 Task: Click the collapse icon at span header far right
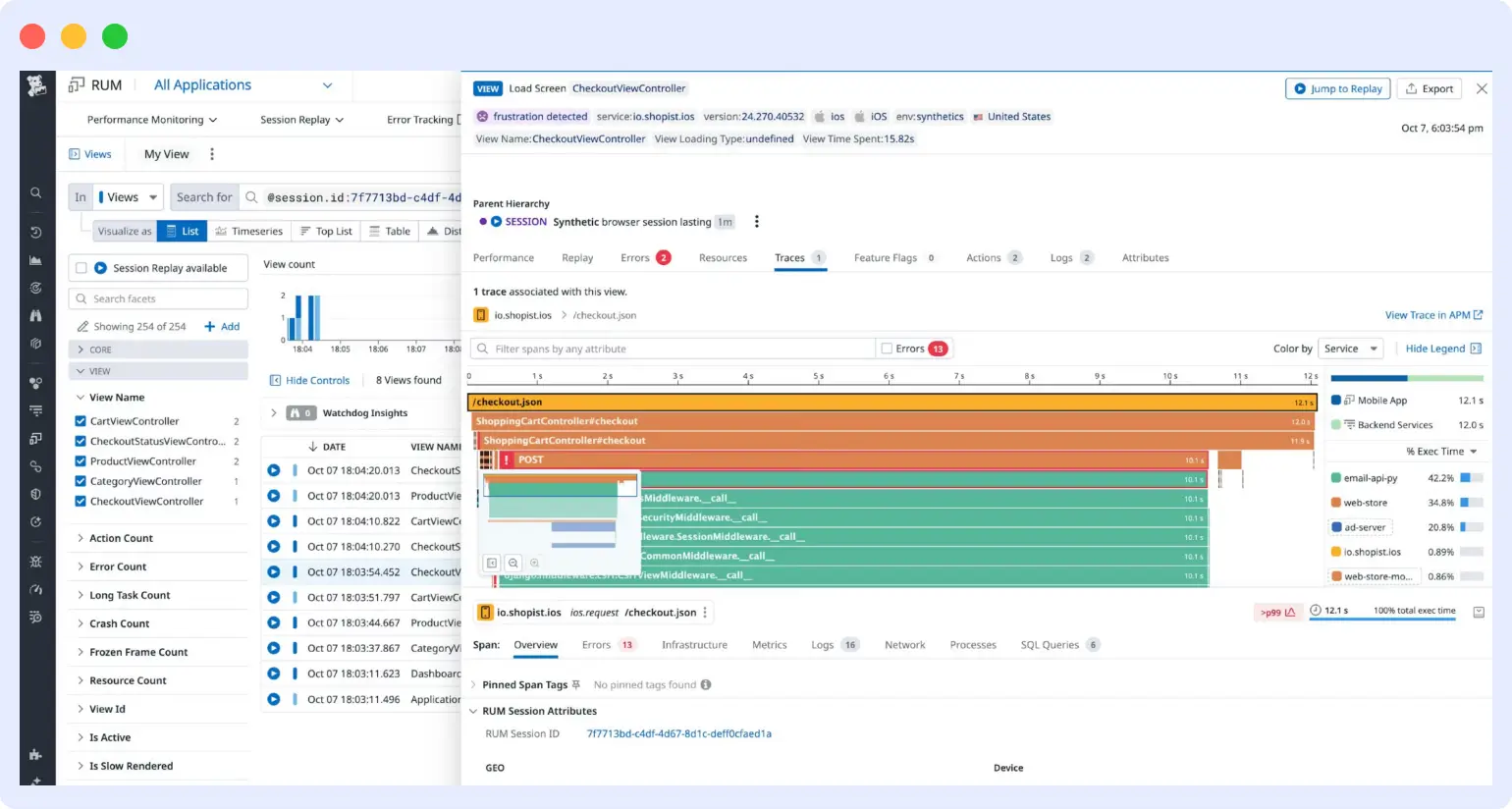click(x=1479, y=612)
